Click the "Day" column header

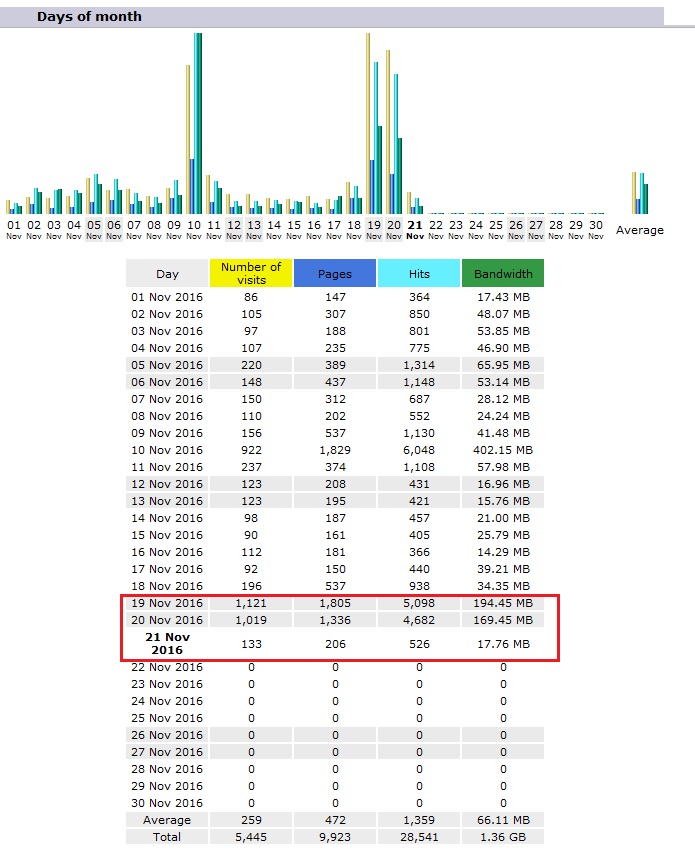[167, 273]
